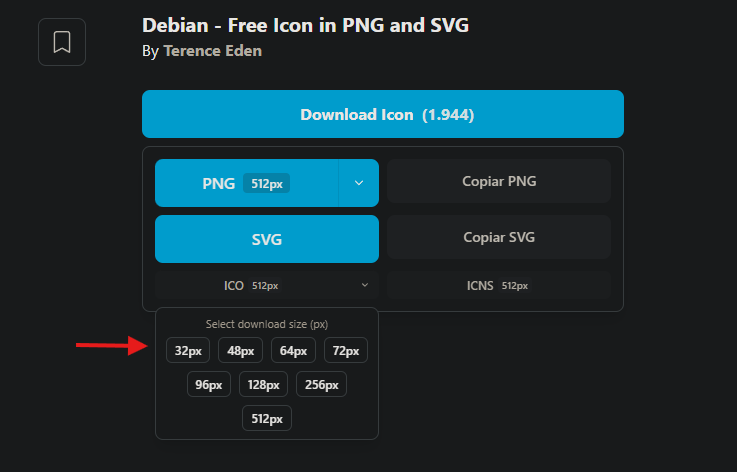
Task: Open the Terence Eden author link
Action: click(212, 50)
